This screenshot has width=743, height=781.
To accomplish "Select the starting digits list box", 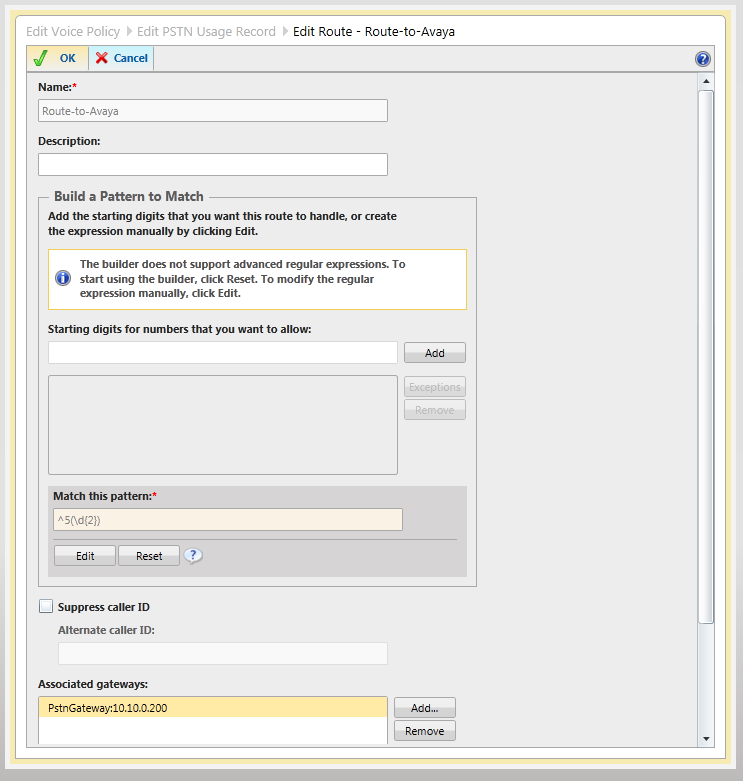I will tap(223, 425).
